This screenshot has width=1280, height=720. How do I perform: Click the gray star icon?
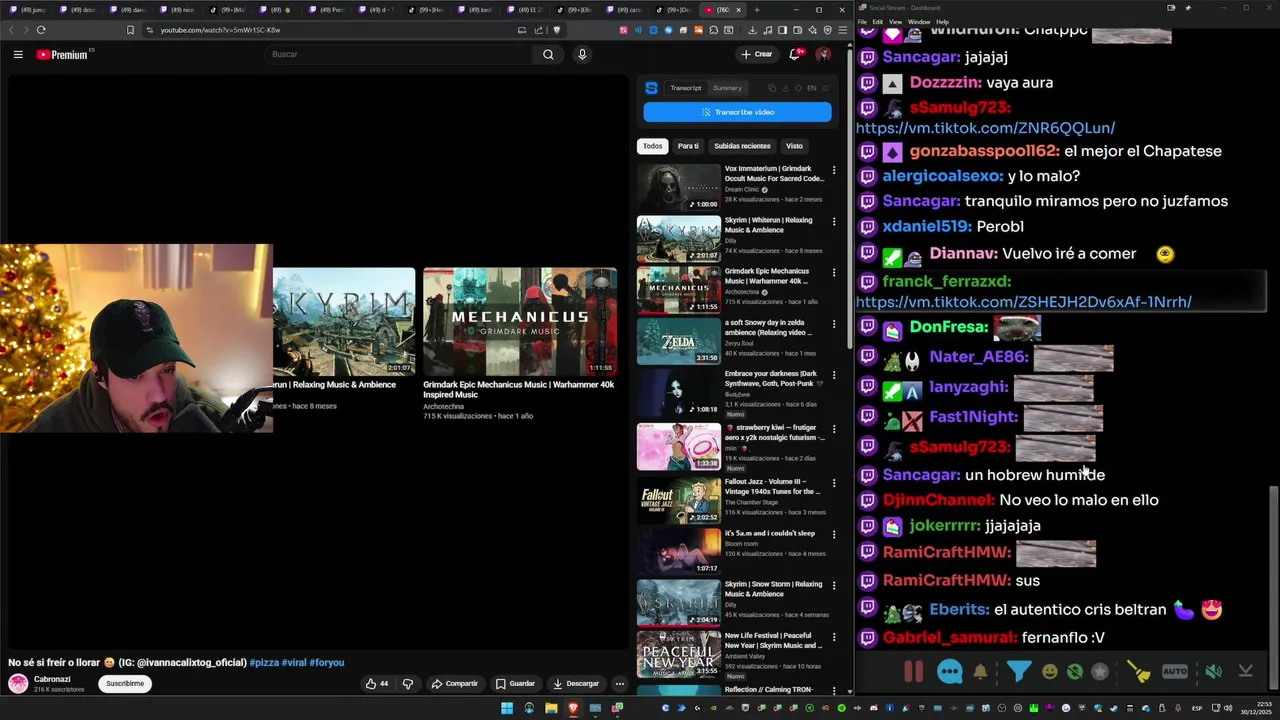1100,672
